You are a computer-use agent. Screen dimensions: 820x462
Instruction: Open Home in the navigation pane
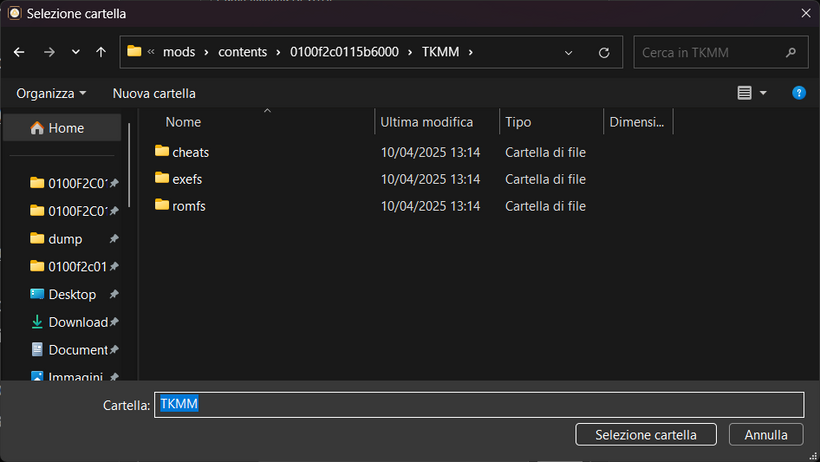tap(62, 128)
